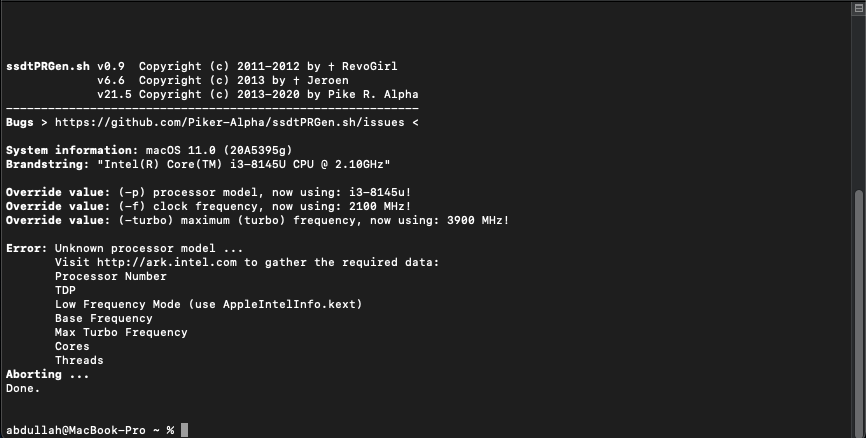Click the ssdtPRGen.sh script name heading

tap(47, 66)
